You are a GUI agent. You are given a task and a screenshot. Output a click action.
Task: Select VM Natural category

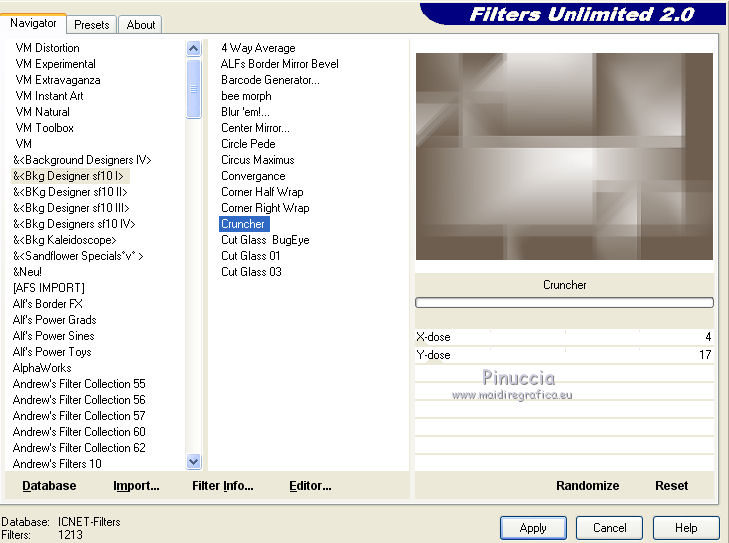(42, 112)
